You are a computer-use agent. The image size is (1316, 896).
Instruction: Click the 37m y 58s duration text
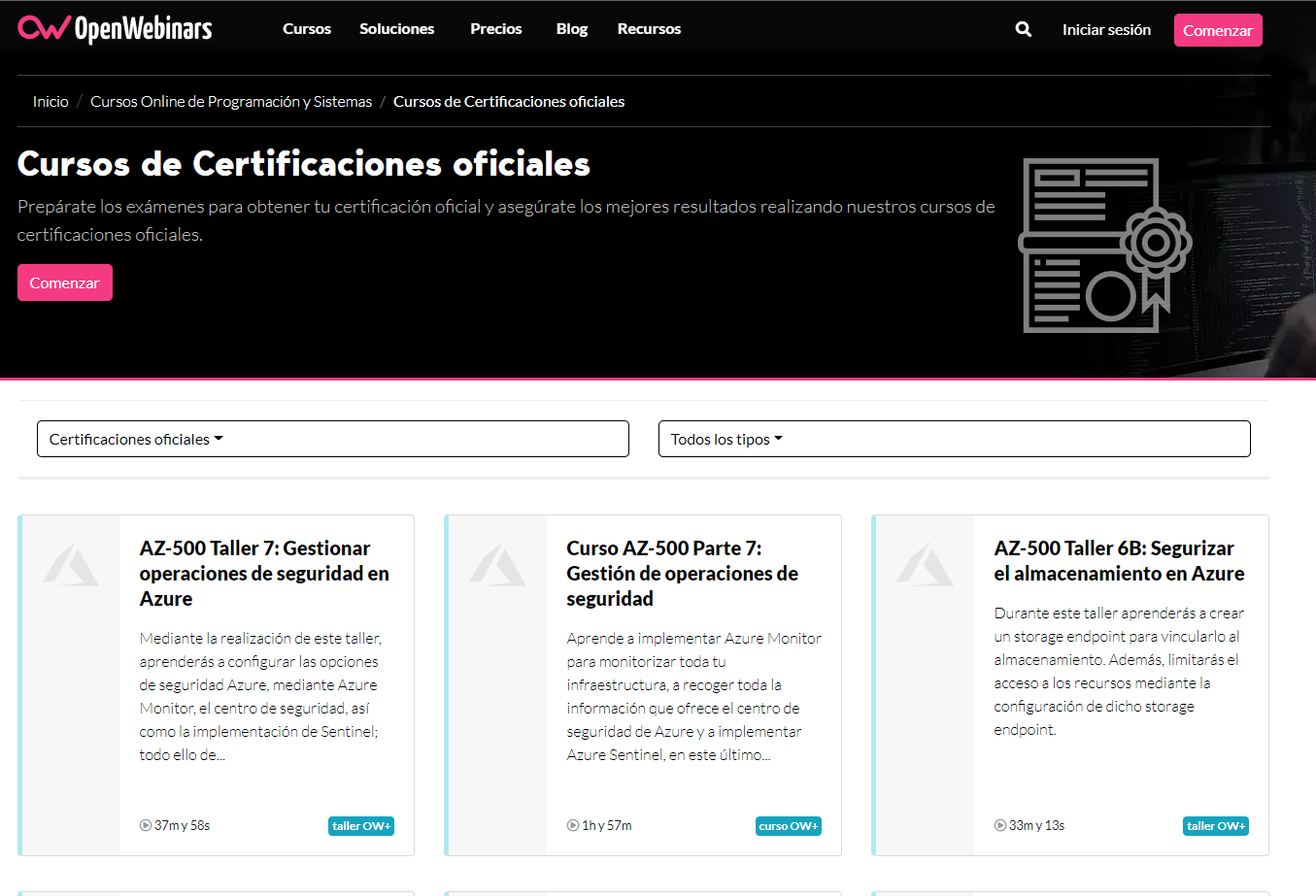[x=183, y=825]
